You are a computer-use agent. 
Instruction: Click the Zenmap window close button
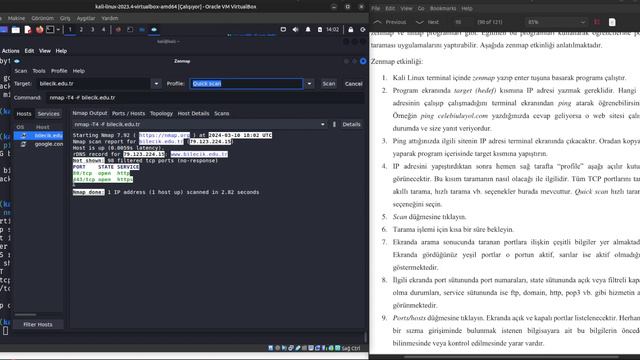tap(363, 61)
